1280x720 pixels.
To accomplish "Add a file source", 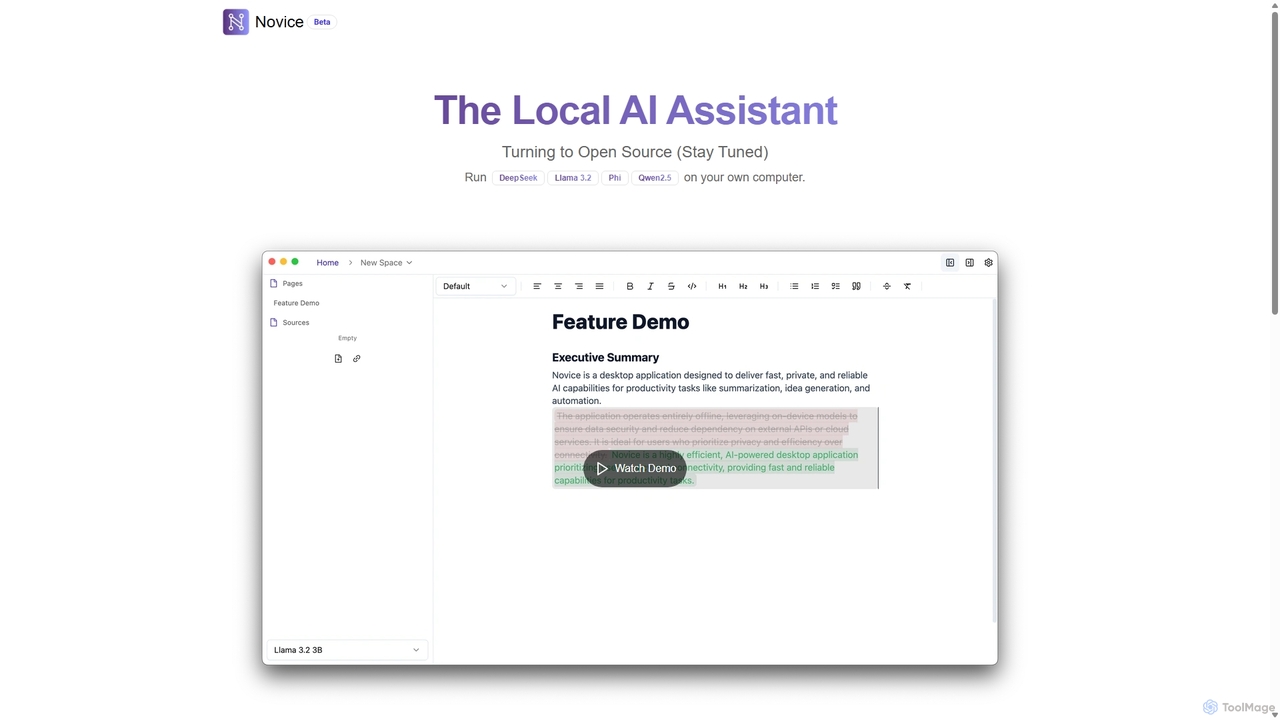I will (x=338, y=358).
